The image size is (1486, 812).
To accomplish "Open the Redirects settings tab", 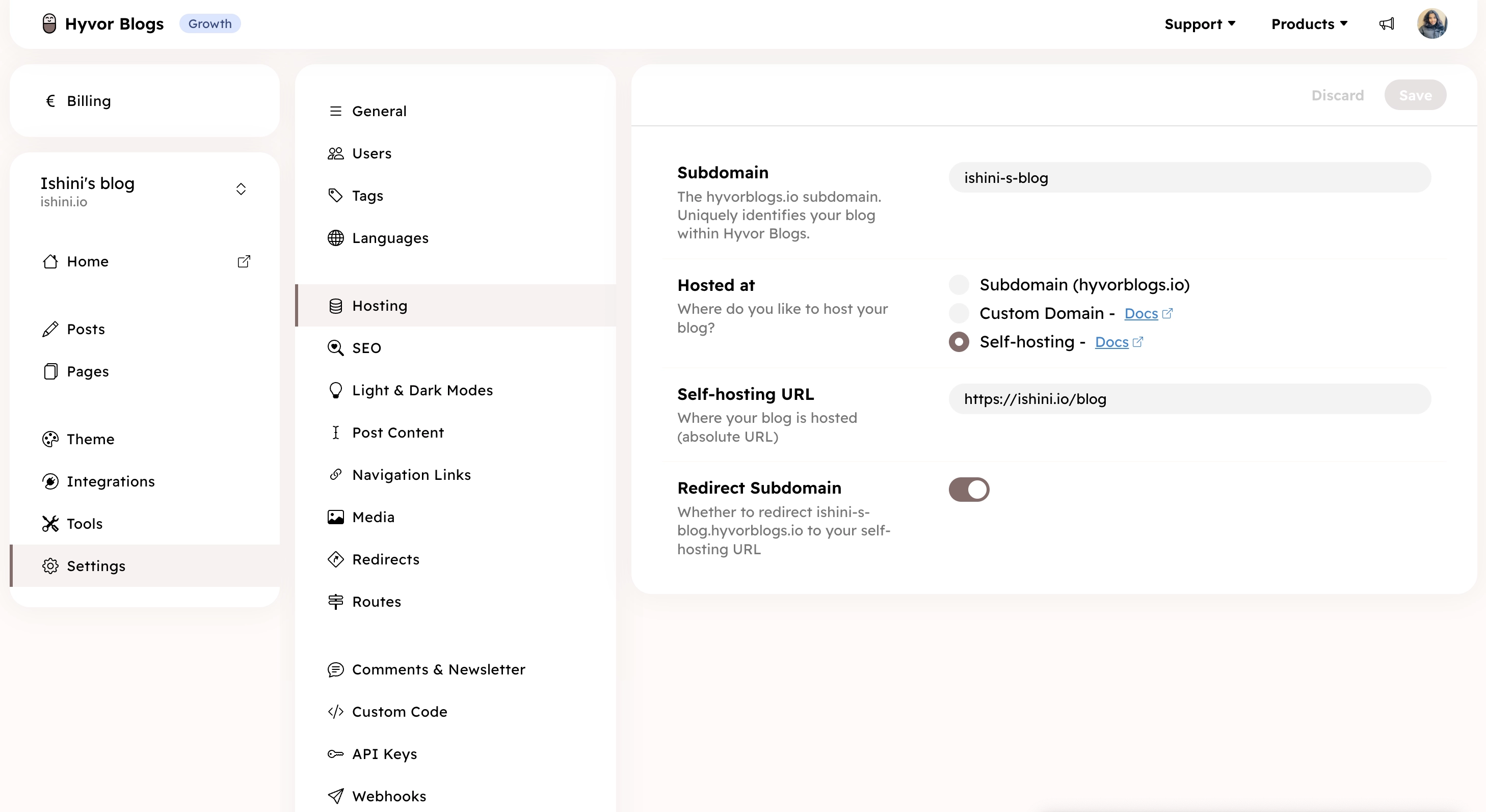I will pyautogui.click(x=456, y=559).
